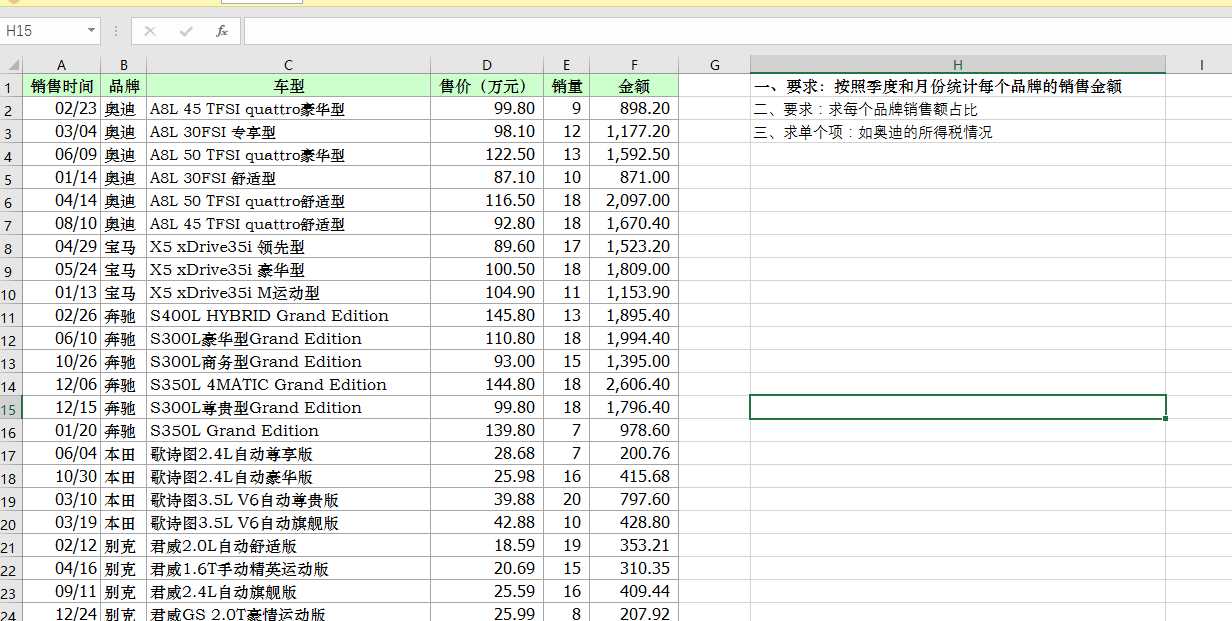Viewport: 1232px width, 621px height.
Task: Click date cell 12/06
Action: [x=61, y=385]
